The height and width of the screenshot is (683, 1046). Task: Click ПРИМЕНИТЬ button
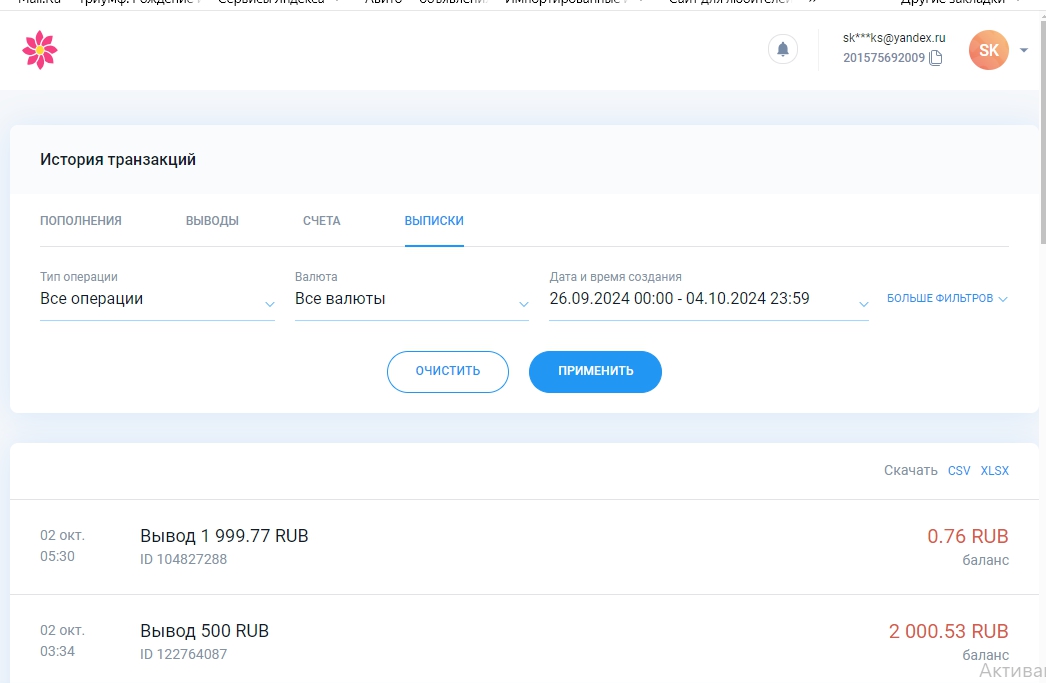point(595,372)
